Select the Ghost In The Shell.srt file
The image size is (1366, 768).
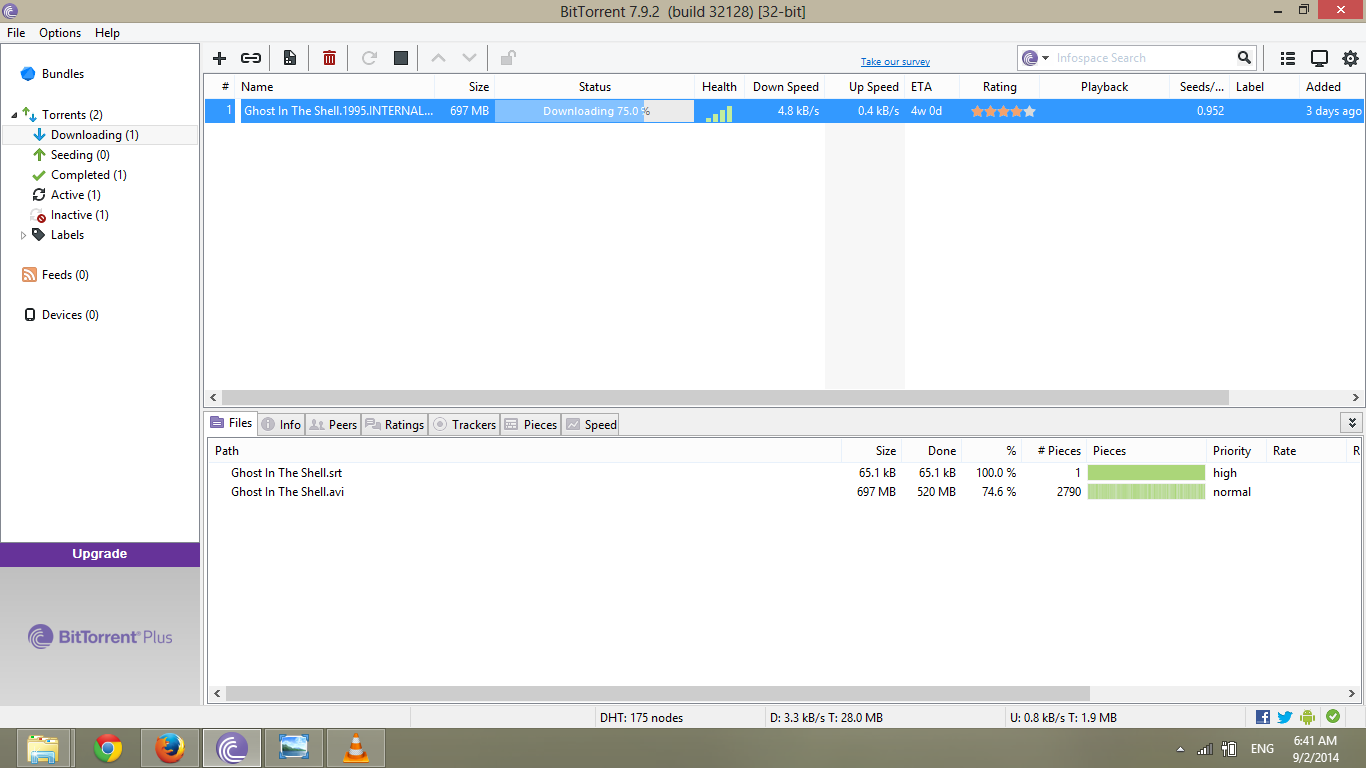[286, 473]
